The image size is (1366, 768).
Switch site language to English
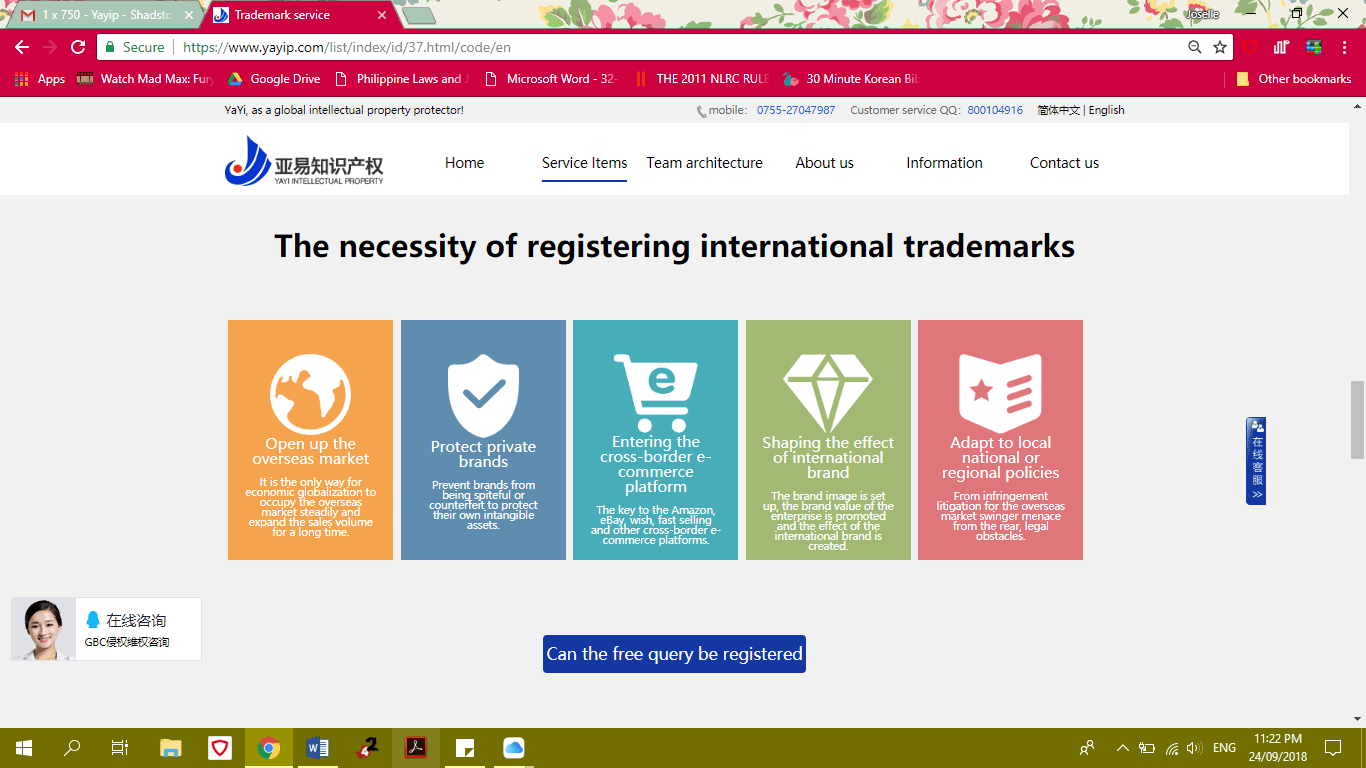[x=1106, y=110]
